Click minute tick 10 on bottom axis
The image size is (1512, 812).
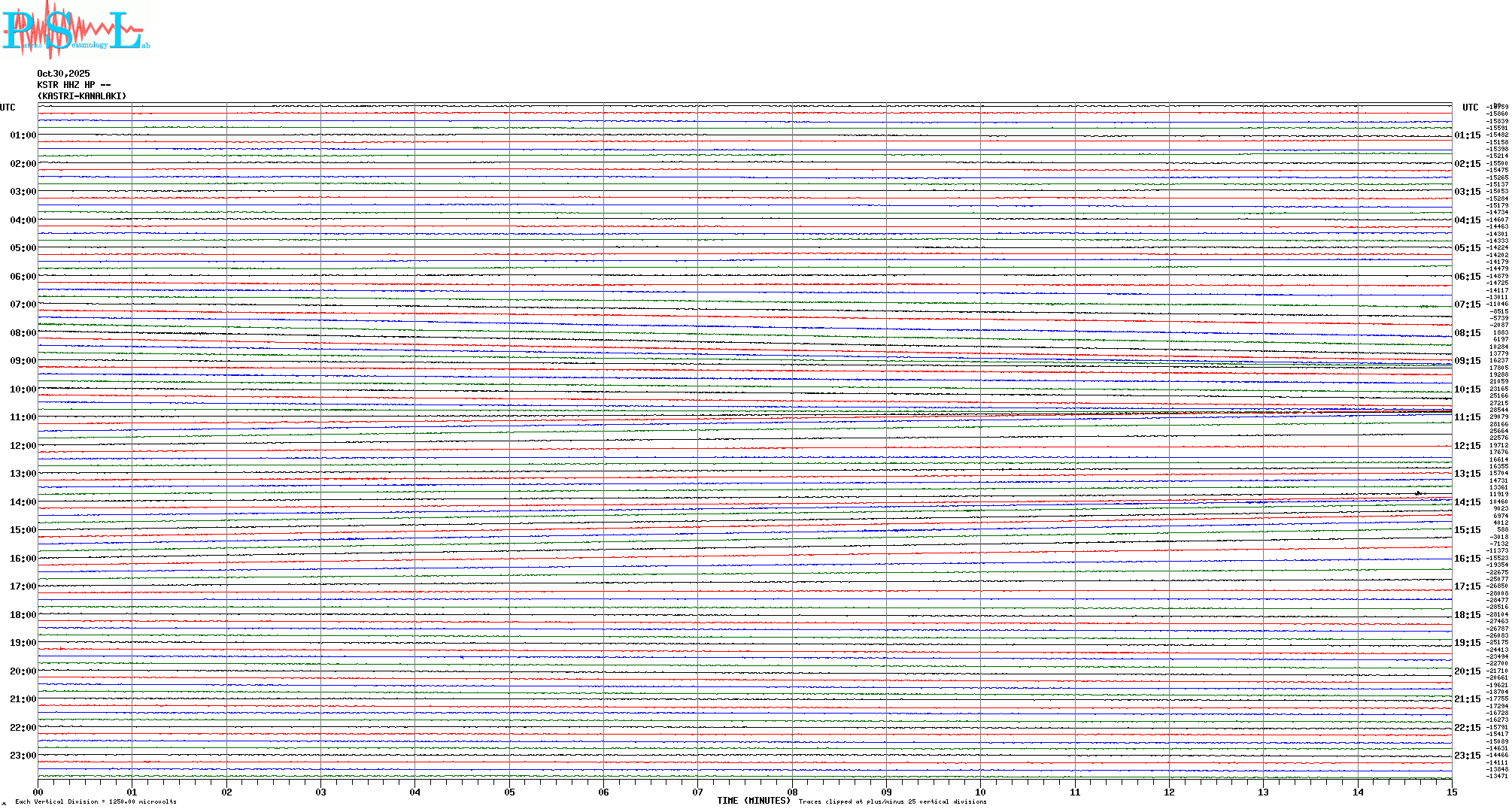980,792
